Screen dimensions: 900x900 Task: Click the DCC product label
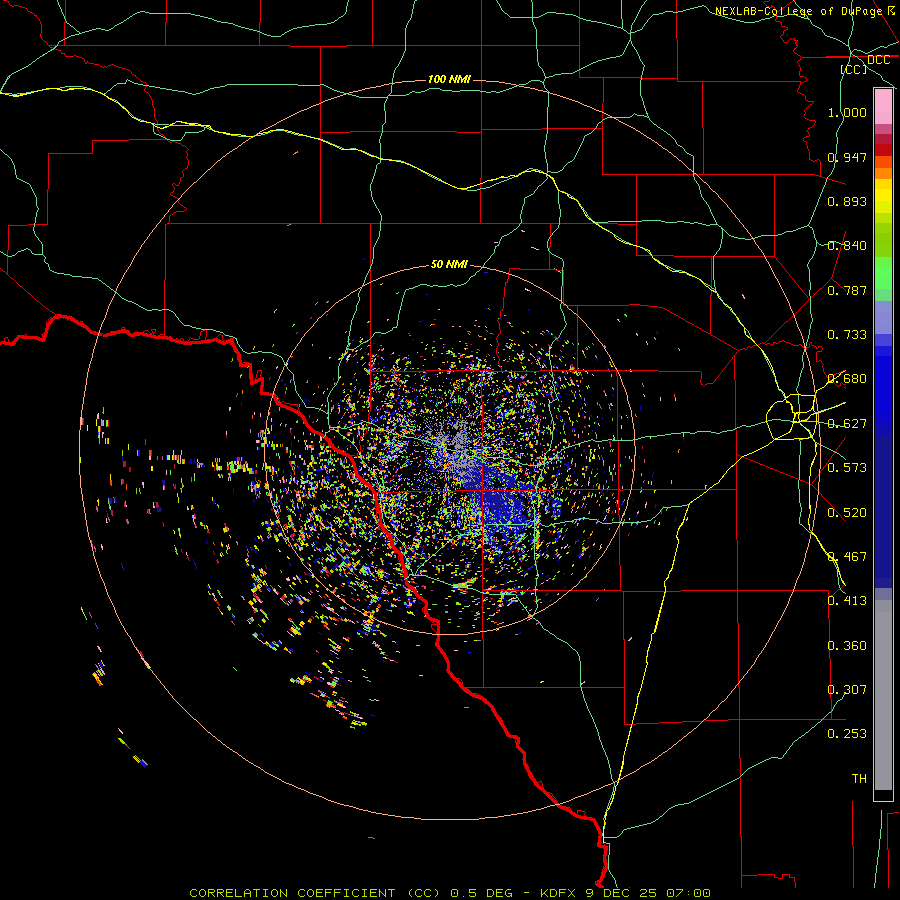[878, 60]
